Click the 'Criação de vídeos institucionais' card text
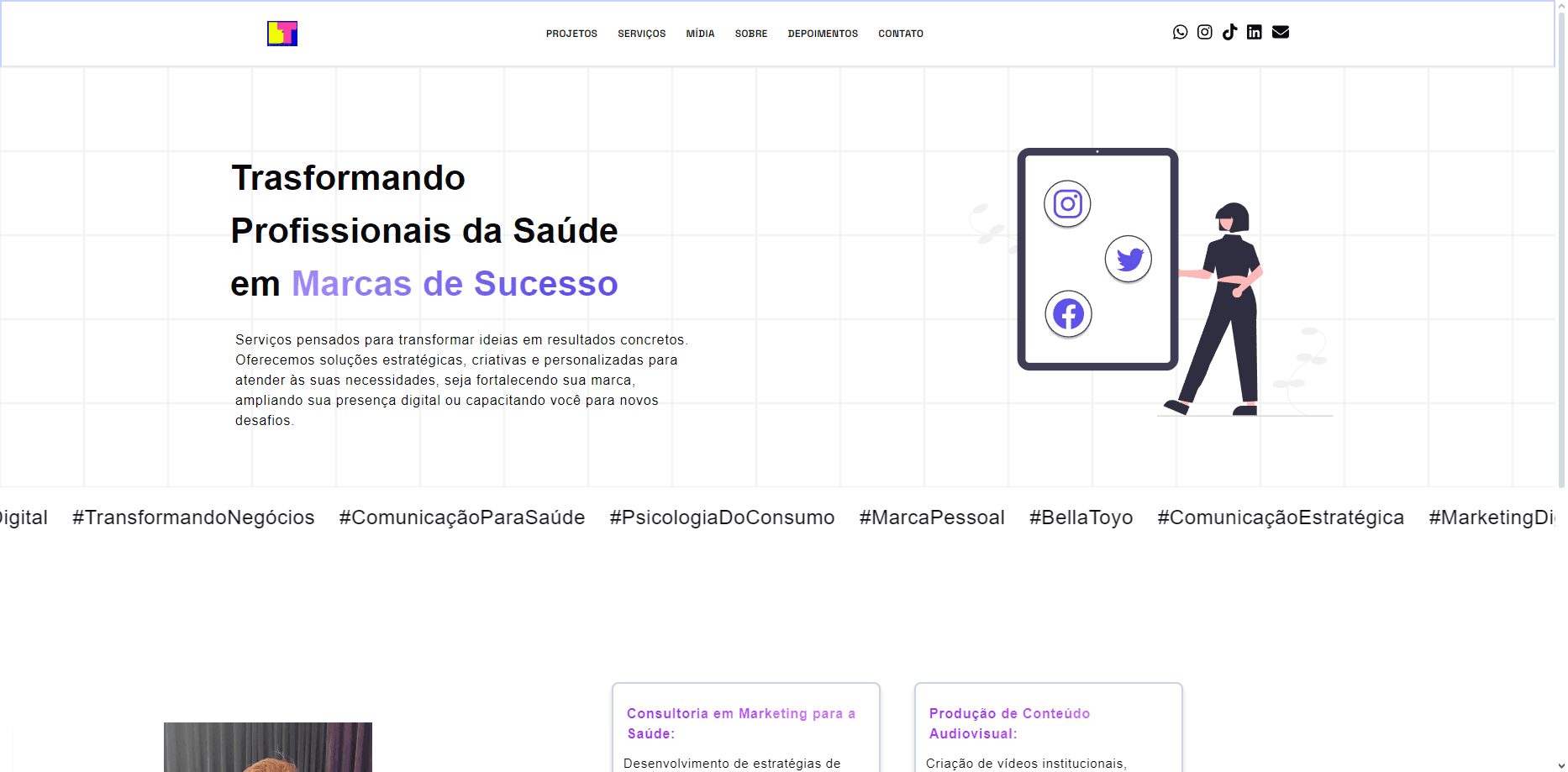The width and height of the screenshot is (1568, 772). tap(1026, 764)
